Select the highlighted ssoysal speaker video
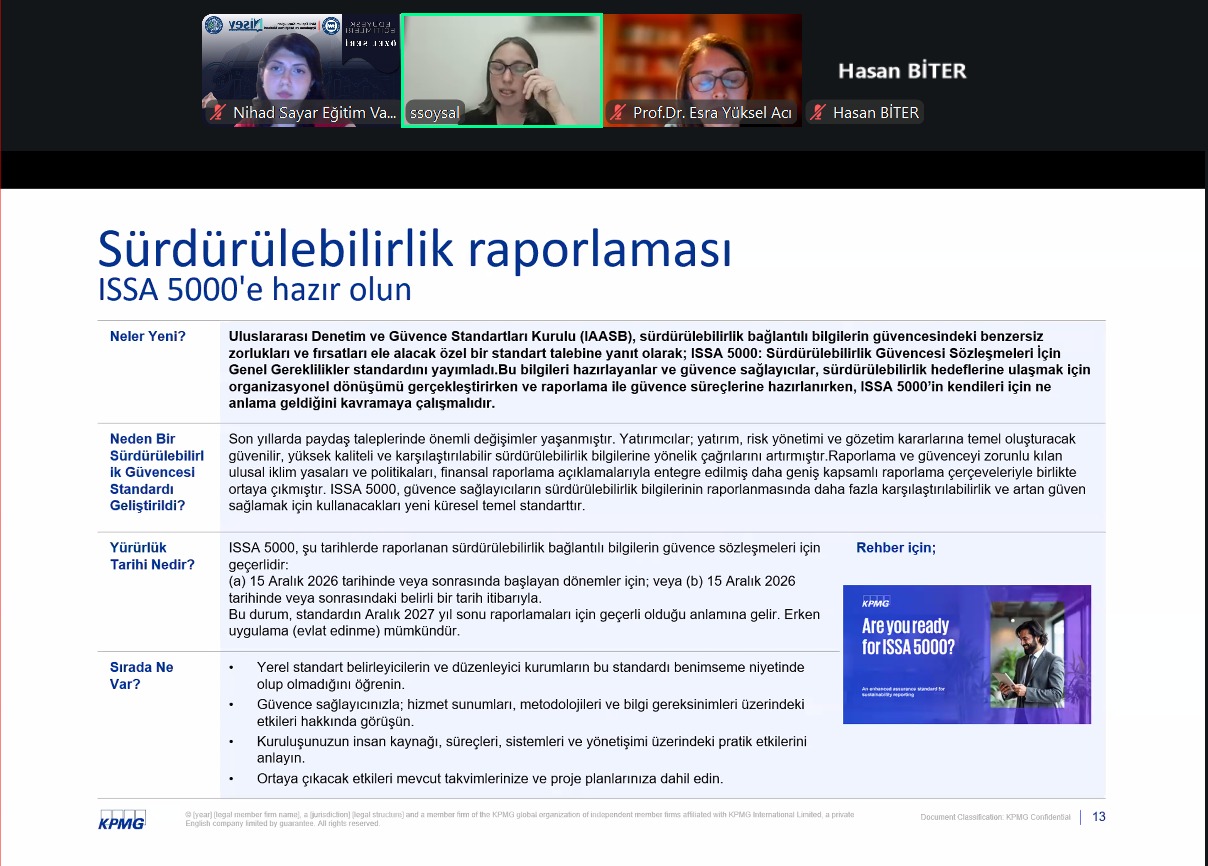 click(501, 70)
